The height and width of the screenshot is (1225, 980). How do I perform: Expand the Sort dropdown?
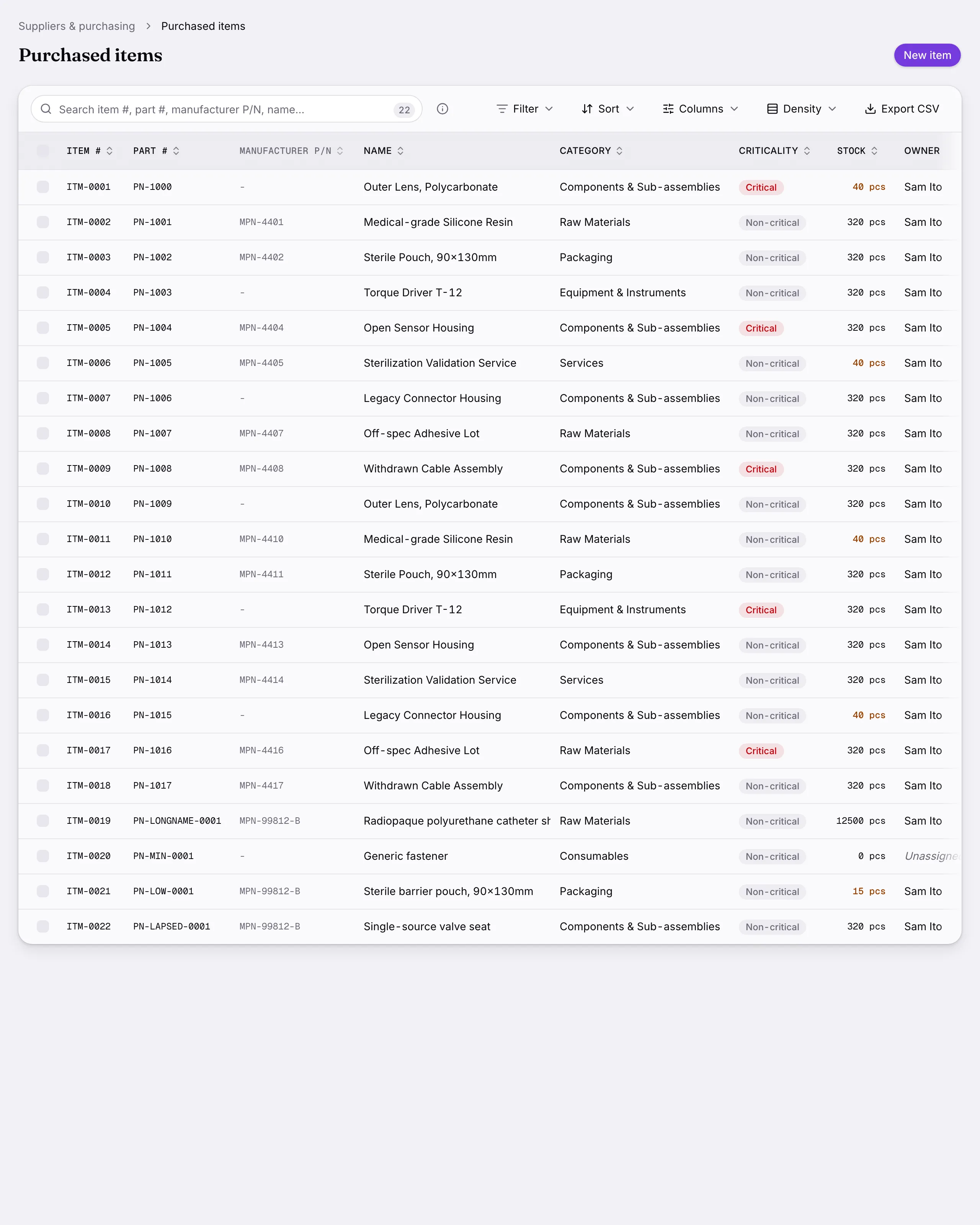(x=608, y=109)
